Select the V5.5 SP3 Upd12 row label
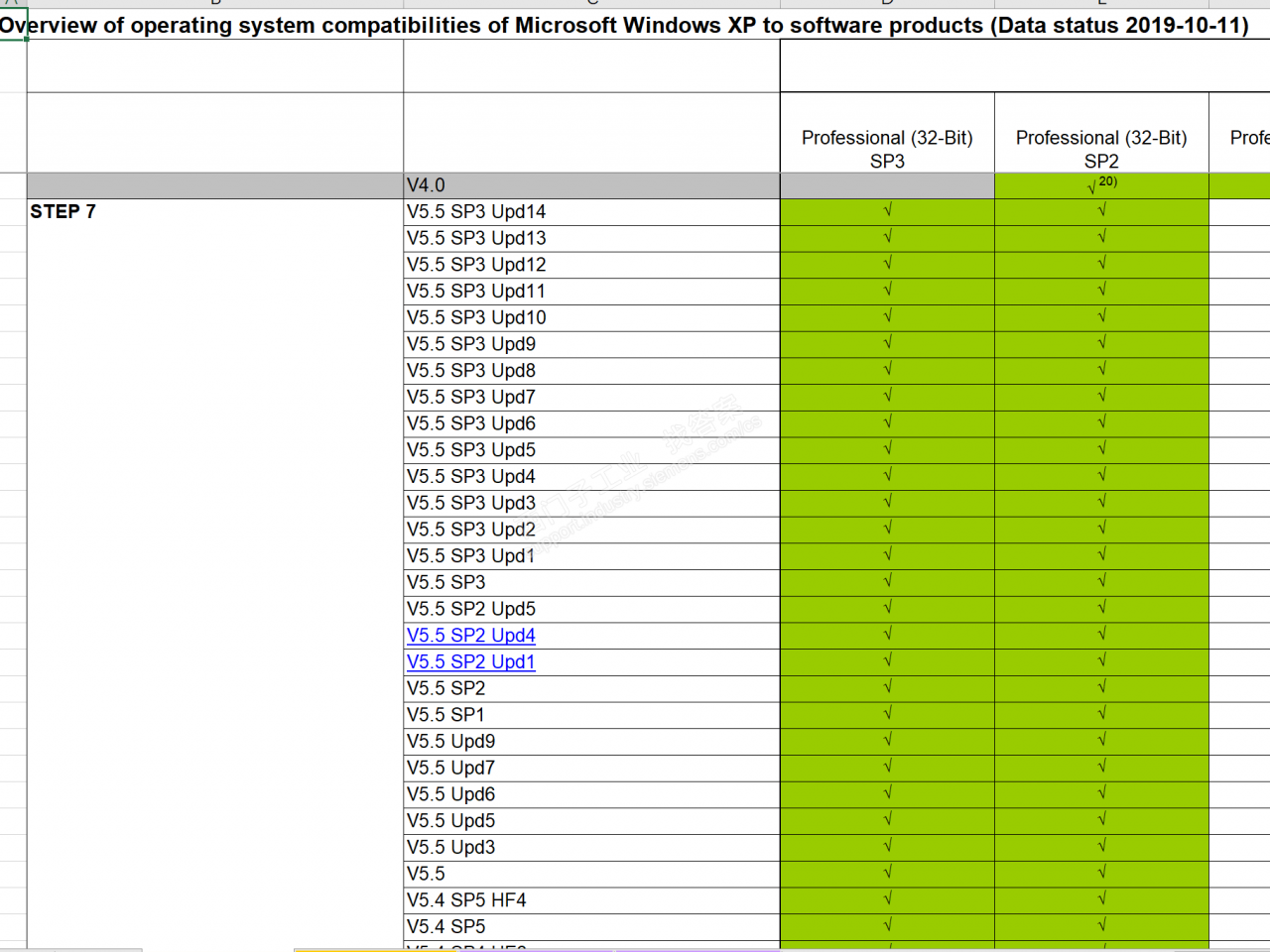Image resolution: width=1270 pixels, height=952 pixels. click(x=591, y=265)
